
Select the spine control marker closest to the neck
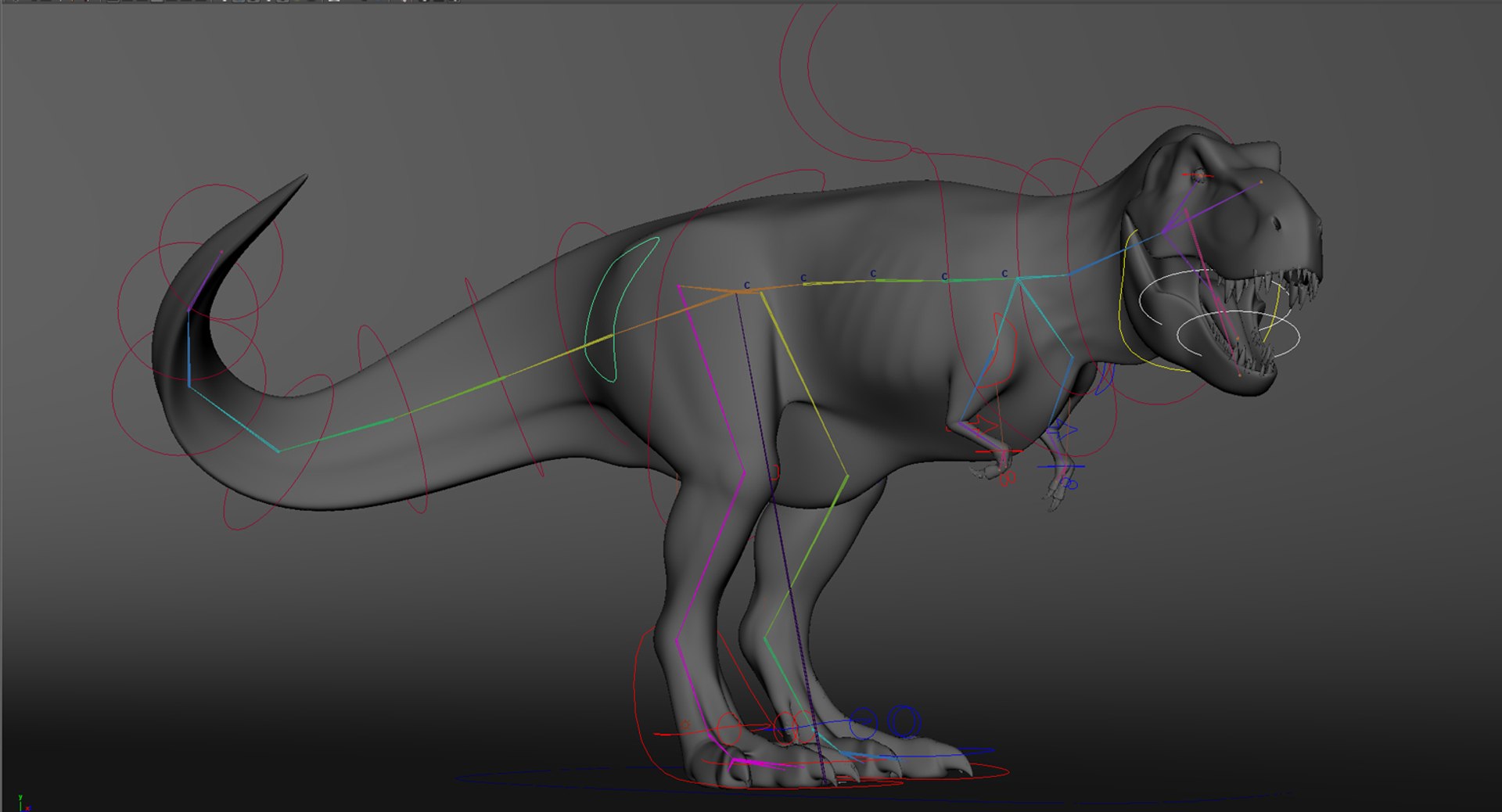click(1004, 274)
